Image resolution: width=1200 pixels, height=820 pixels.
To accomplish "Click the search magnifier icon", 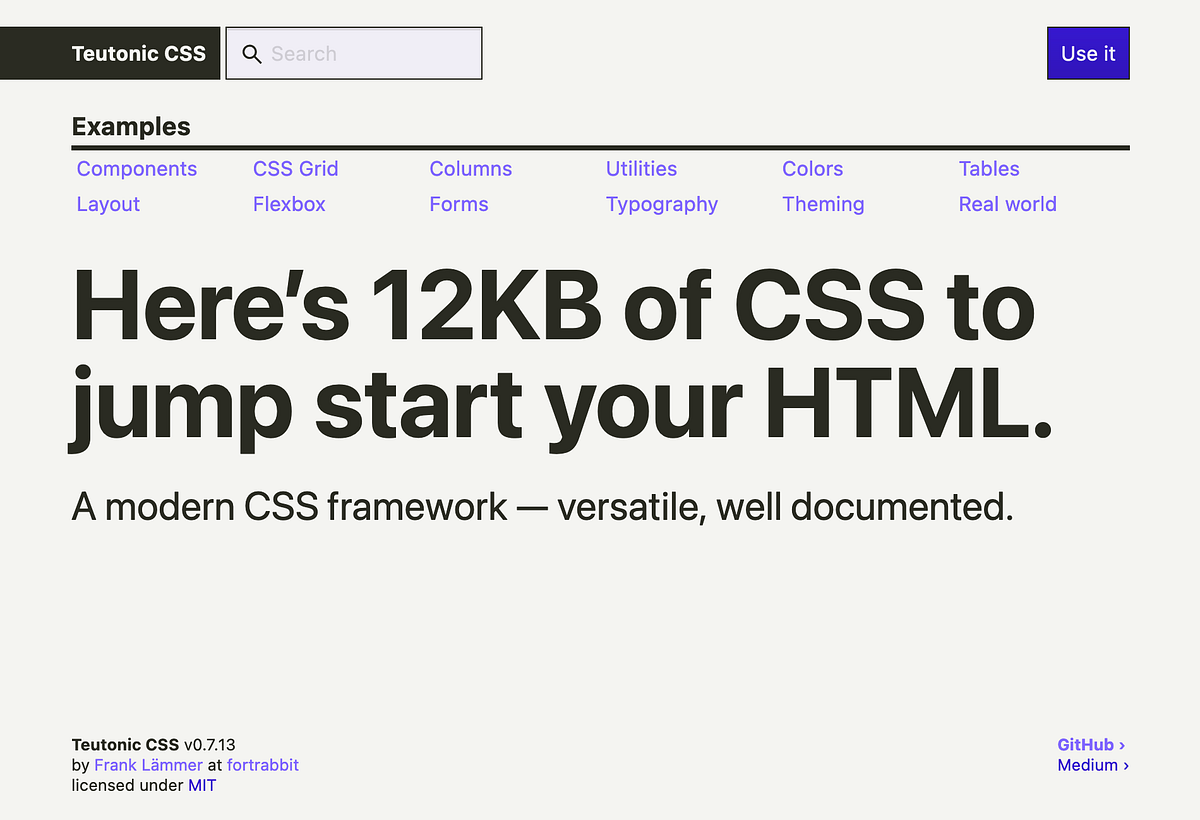I will [x=252, y=53].
